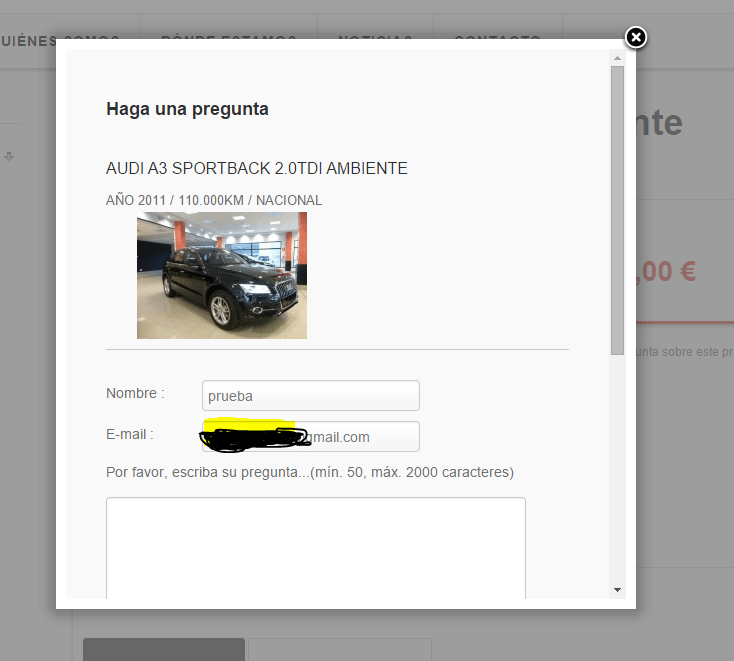Click the dimmed plus icon on left sidebar

point(9,157)
